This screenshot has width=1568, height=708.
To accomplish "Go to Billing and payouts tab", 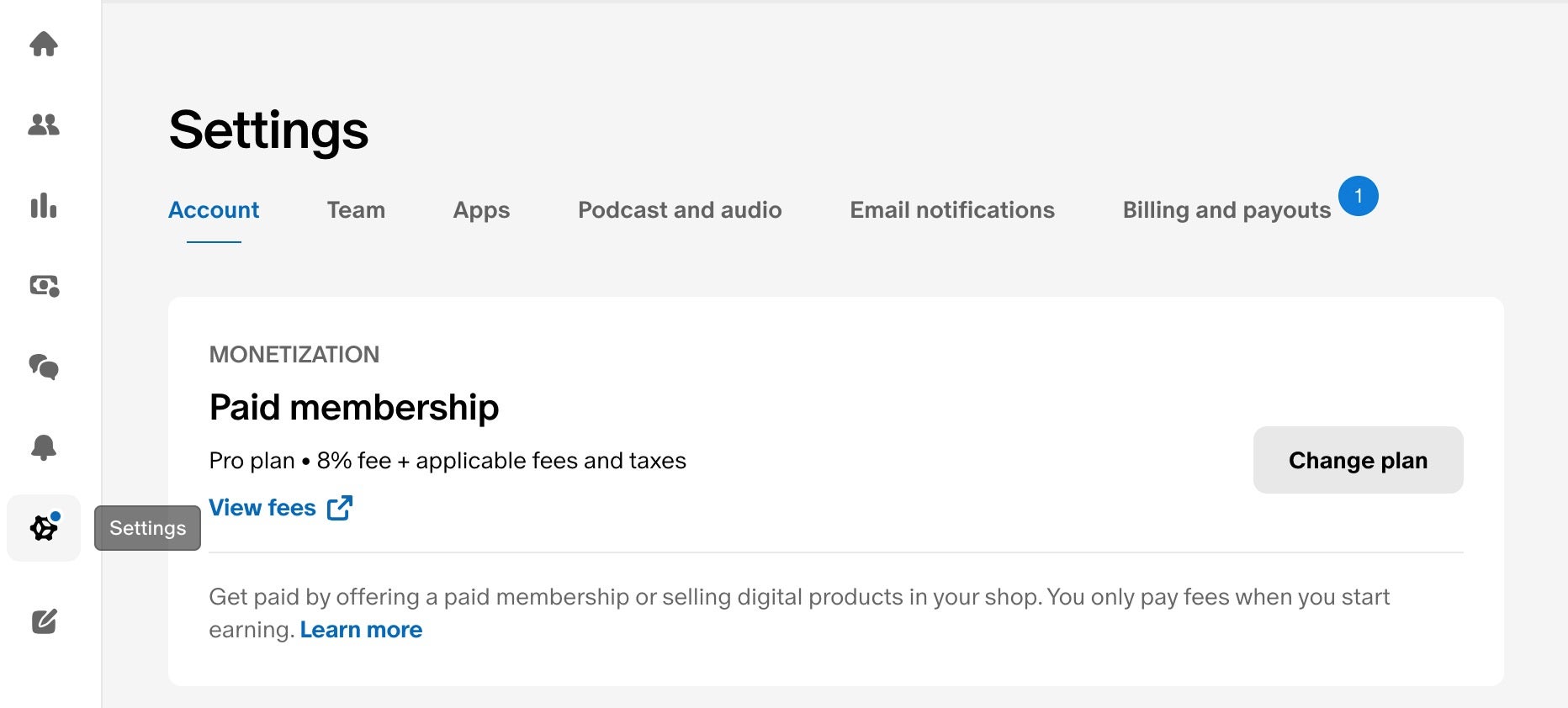I will point(1226,210).
